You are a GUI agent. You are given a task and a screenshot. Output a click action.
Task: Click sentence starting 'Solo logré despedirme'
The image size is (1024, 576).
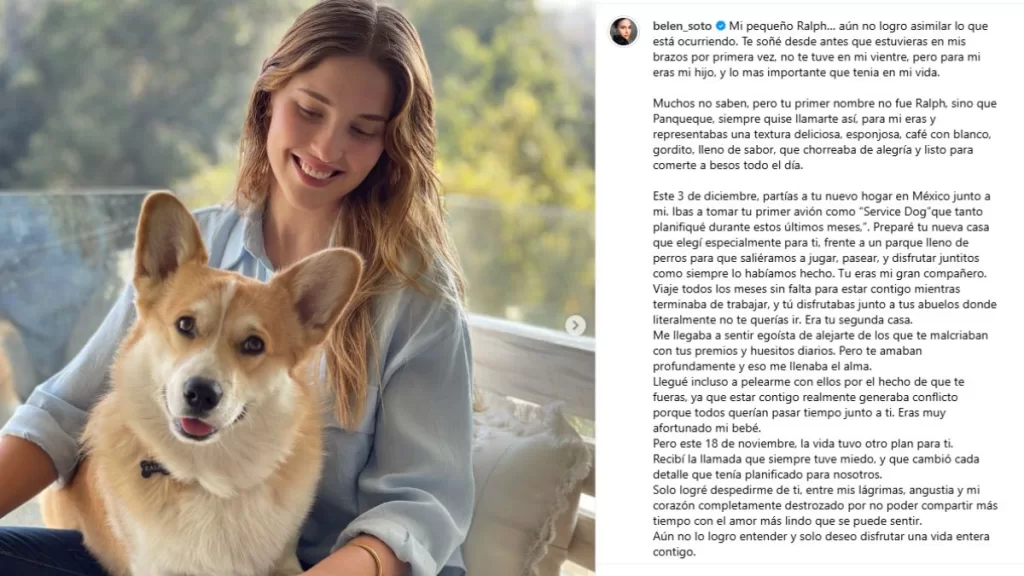click(x=825, y=505)
